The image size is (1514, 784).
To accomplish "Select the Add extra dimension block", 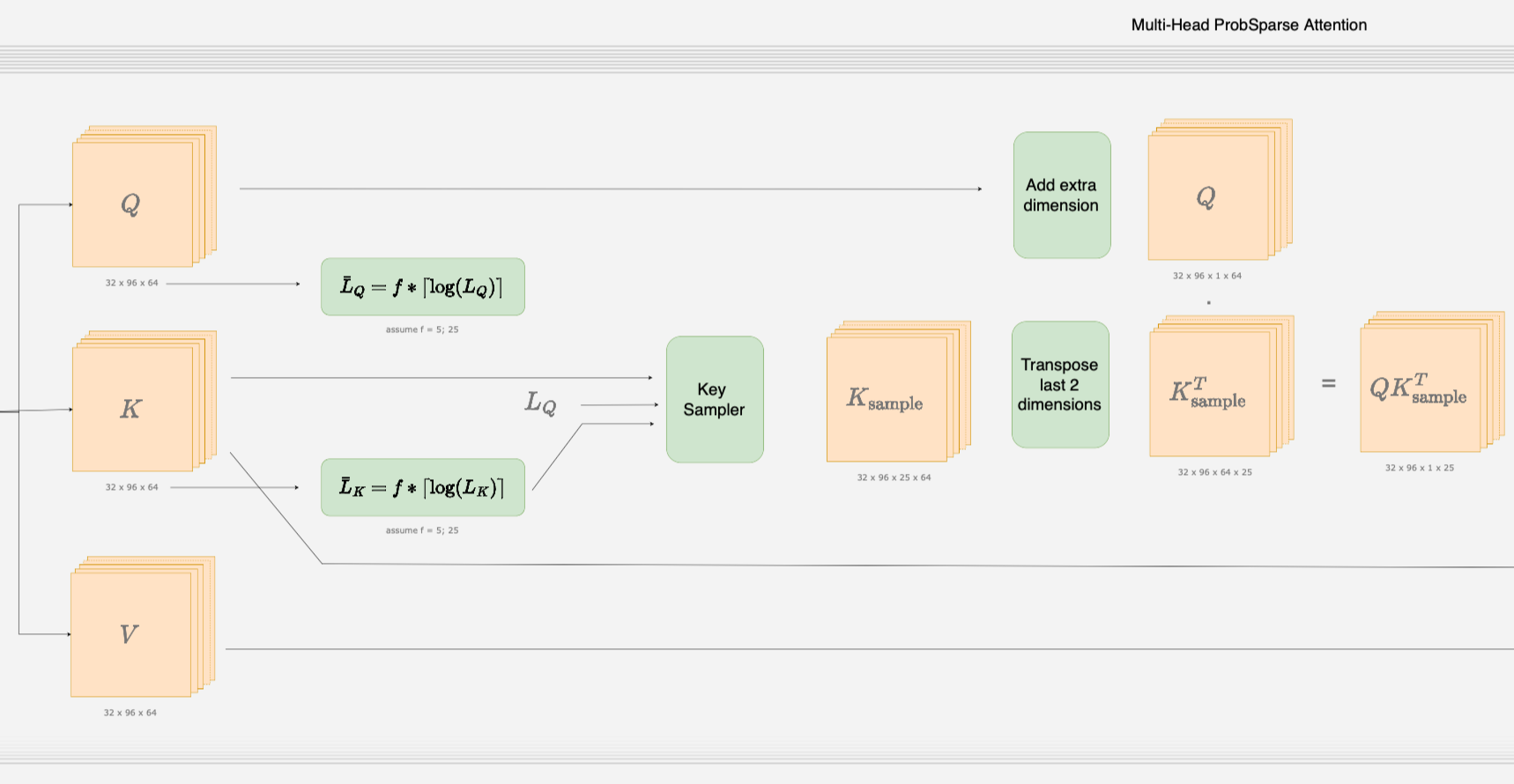I will [1061, 195].
